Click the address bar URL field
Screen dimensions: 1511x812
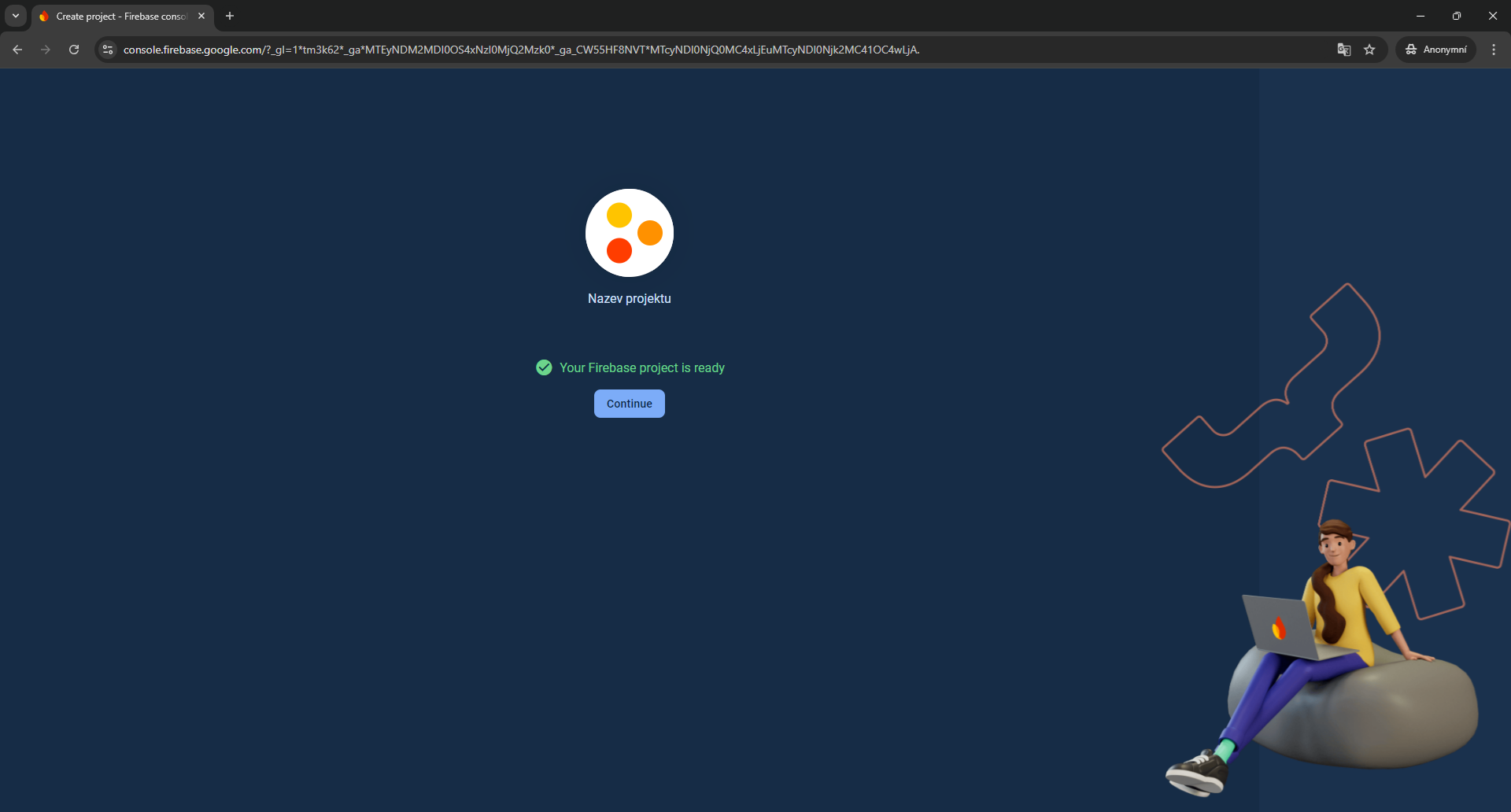(519, 50)
